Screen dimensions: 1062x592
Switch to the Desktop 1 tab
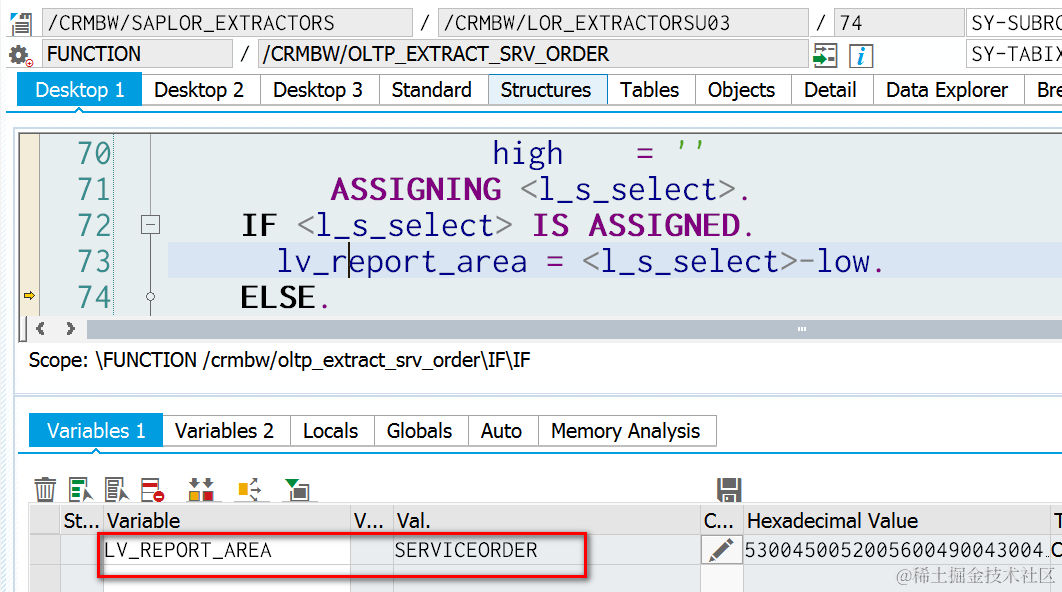(80, 90)
